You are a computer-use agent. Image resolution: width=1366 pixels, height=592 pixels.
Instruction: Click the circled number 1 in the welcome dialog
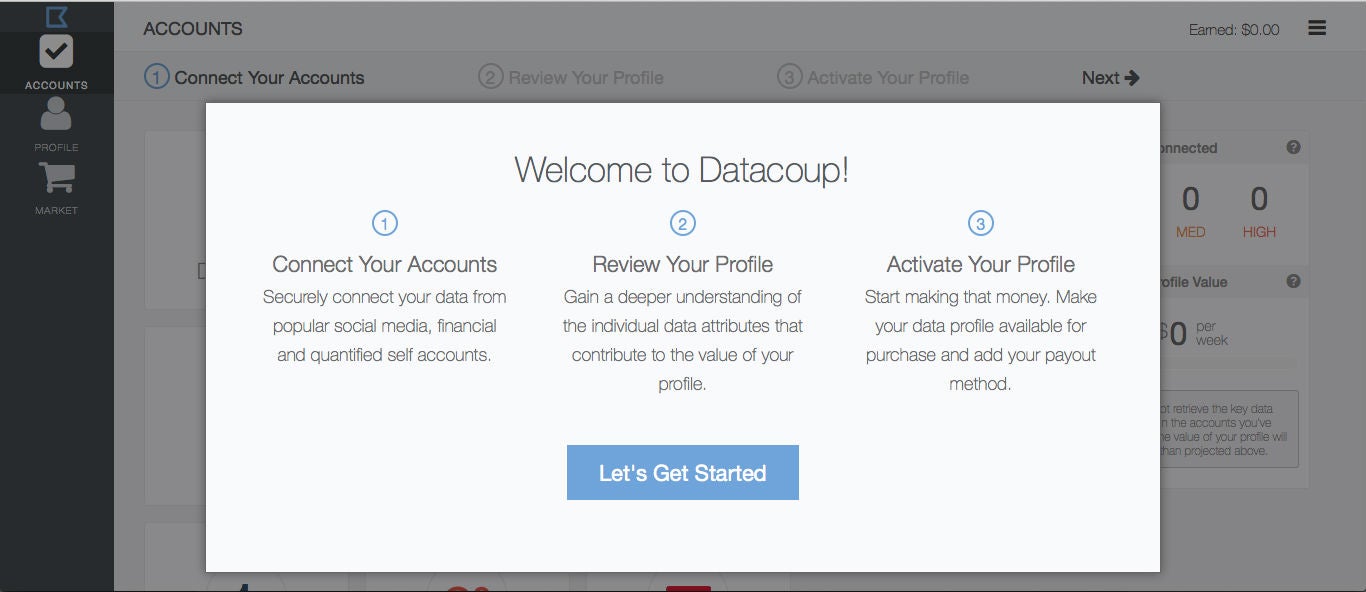tap(385, 223)
